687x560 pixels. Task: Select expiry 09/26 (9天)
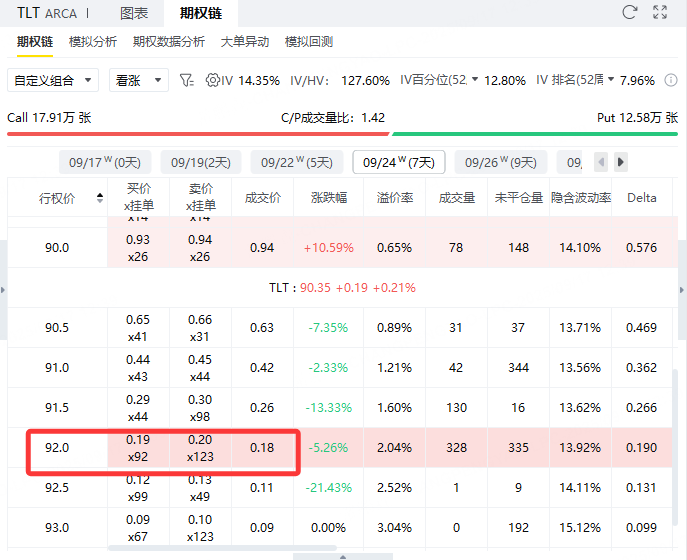tap(501, 162)
